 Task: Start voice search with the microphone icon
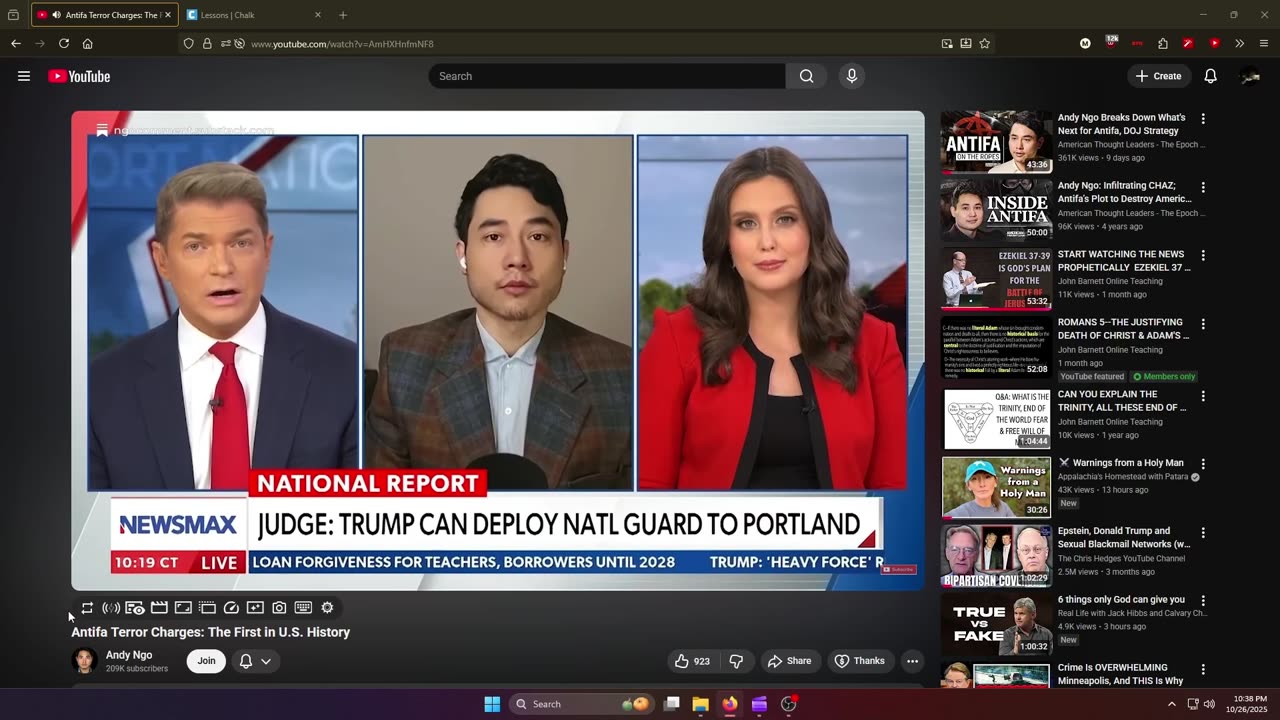[852, 76]
